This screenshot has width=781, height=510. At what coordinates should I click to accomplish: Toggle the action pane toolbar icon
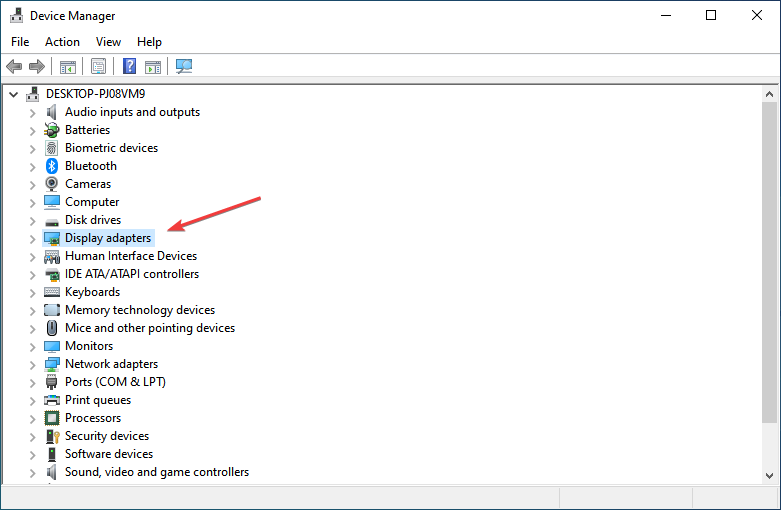(x=153, y=66)
